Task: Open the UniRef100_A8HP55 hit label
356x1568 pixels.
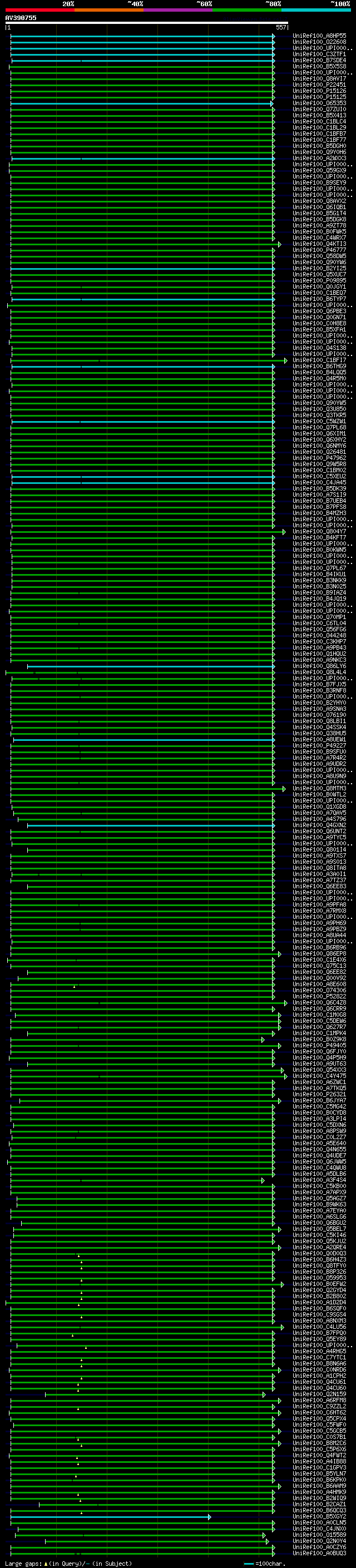Action: click(319, 36)
